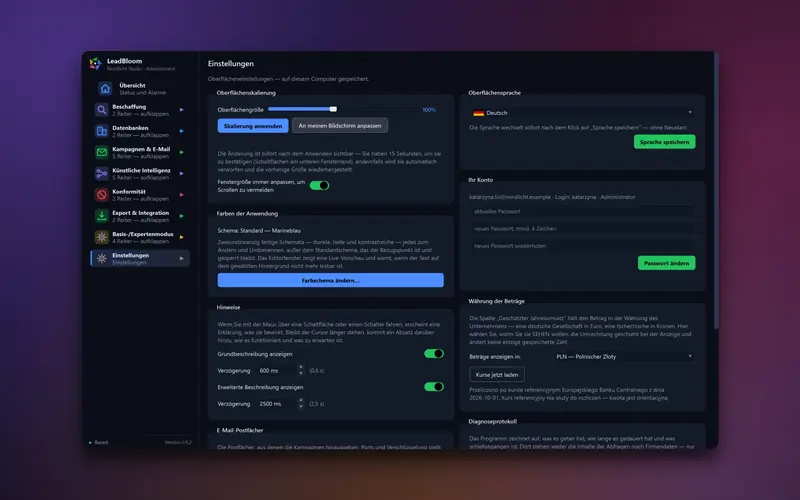Click the neues Passwort, mind. 4 Zeichen field
Image resolution: width=800 pixels, height=500 pixels.
pyautogui.click(x=582, y=229)
